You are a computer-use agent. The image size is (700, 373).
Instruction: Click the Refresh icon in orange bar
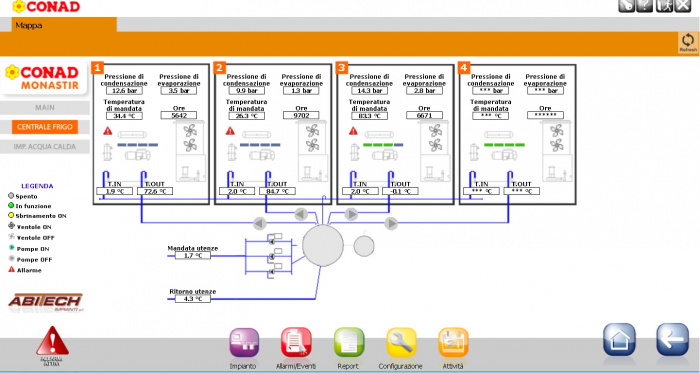(x=688, y=43)
